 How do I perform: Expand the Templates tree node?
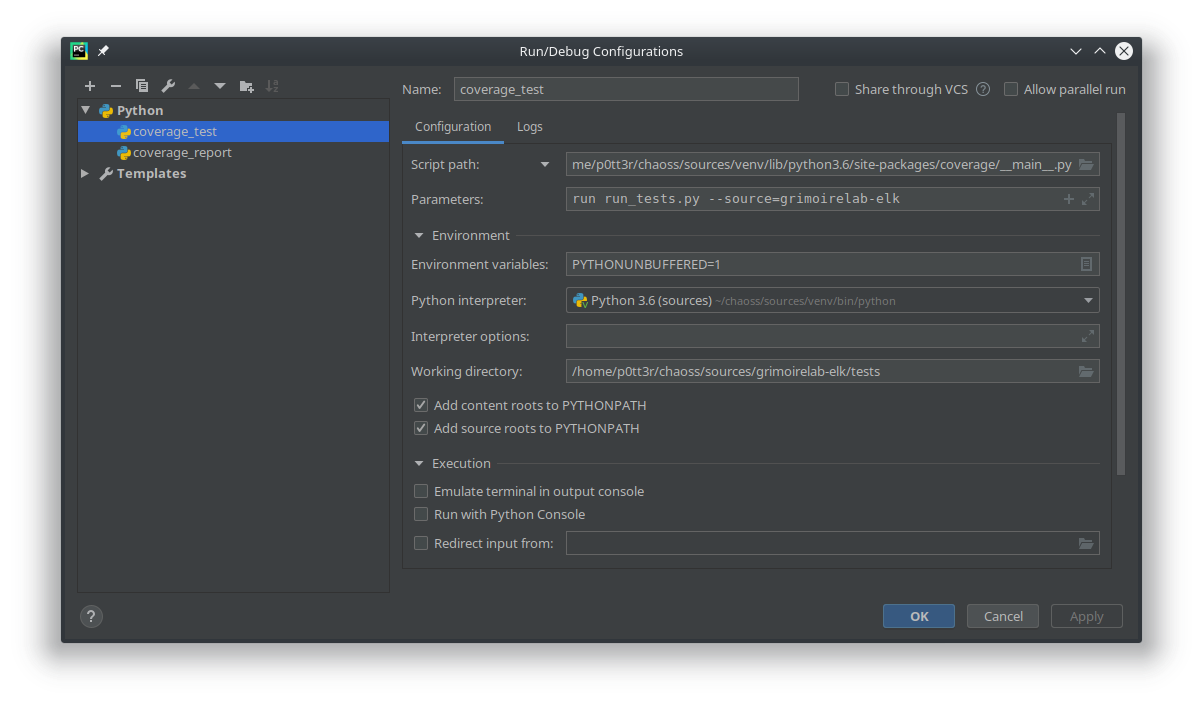click(85, 173)
